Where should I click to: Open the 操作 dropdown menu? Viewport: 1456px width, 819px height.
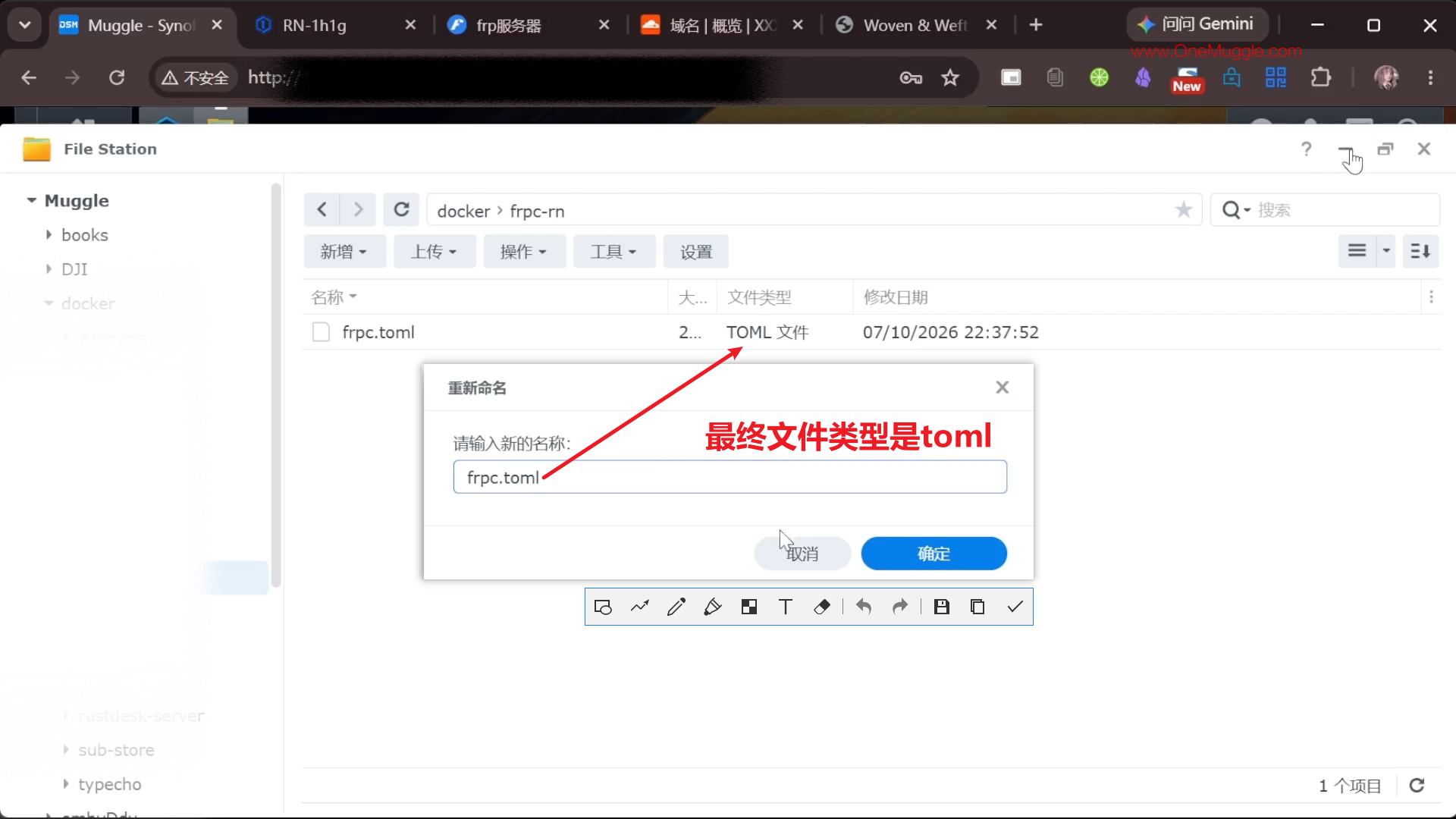(x=523, y=251)
